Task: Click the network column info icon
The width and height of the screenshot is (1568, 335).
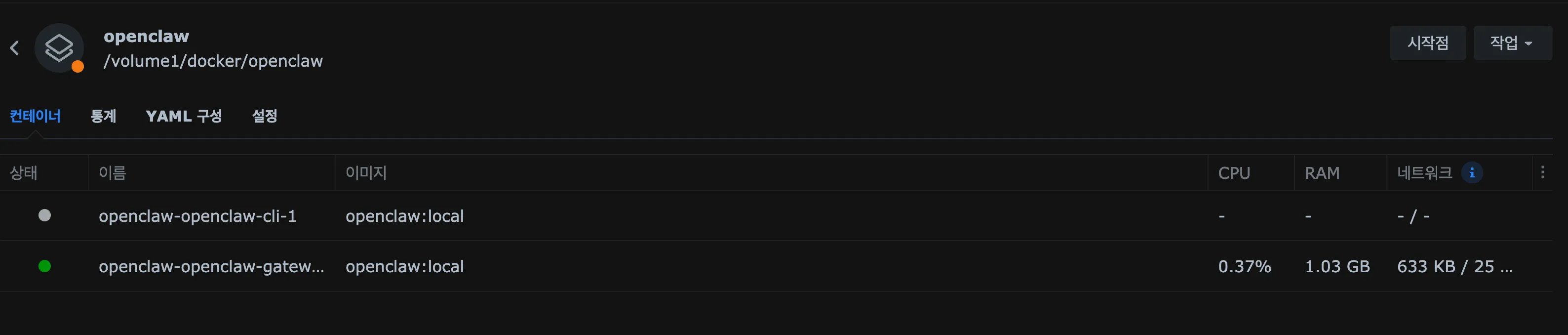Action: 1472,173
